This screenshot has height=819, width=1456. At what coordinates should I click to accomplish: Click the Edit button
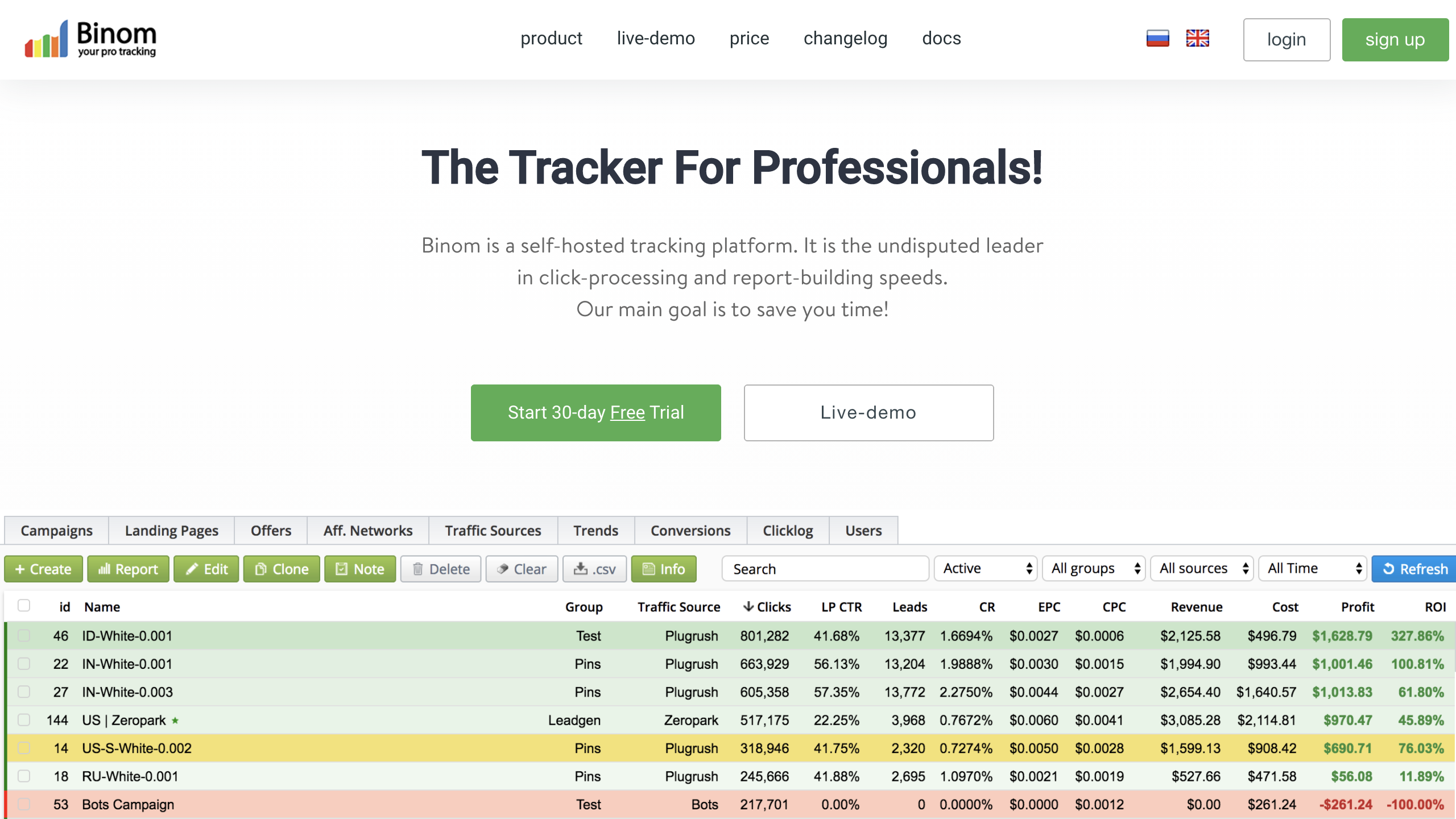click(x=206, y=569)
